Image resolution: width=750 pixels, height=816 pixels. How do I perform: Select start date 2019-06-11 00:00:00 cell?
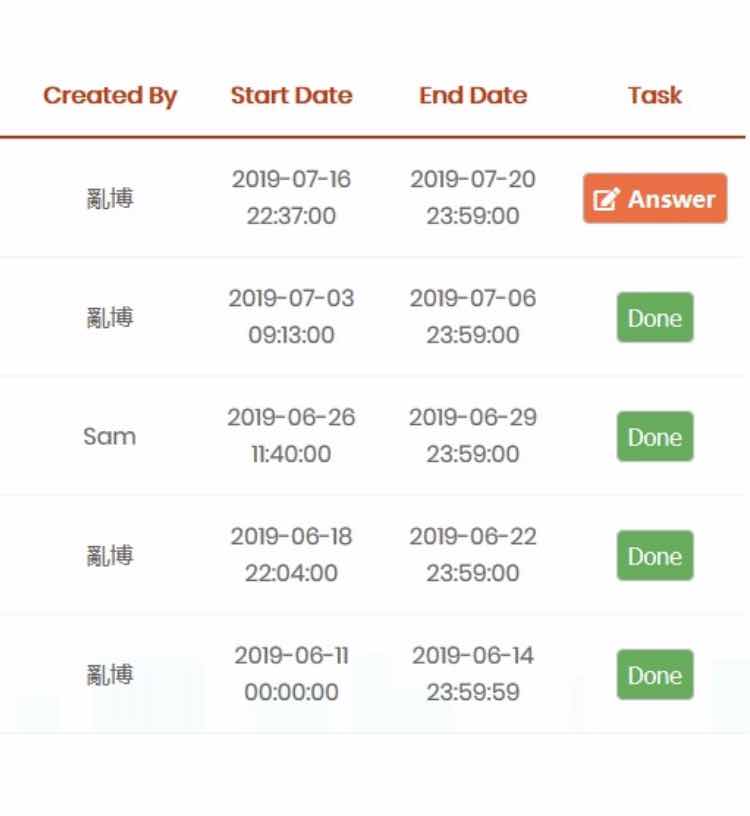coord(291,674)
